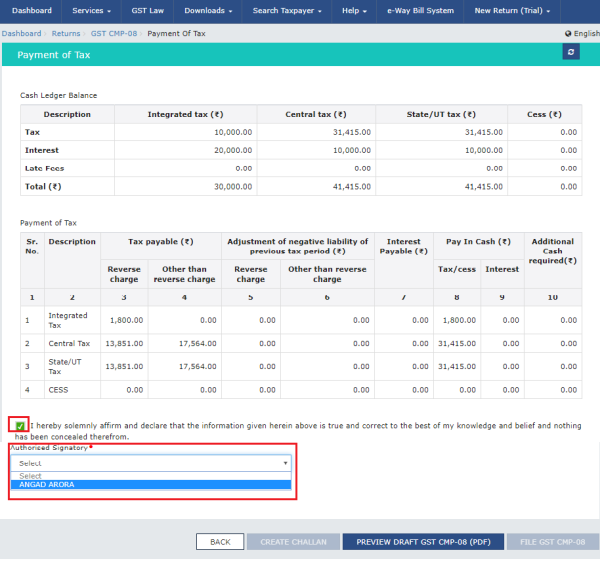Open the GST Law menu item

coord(149,11)
